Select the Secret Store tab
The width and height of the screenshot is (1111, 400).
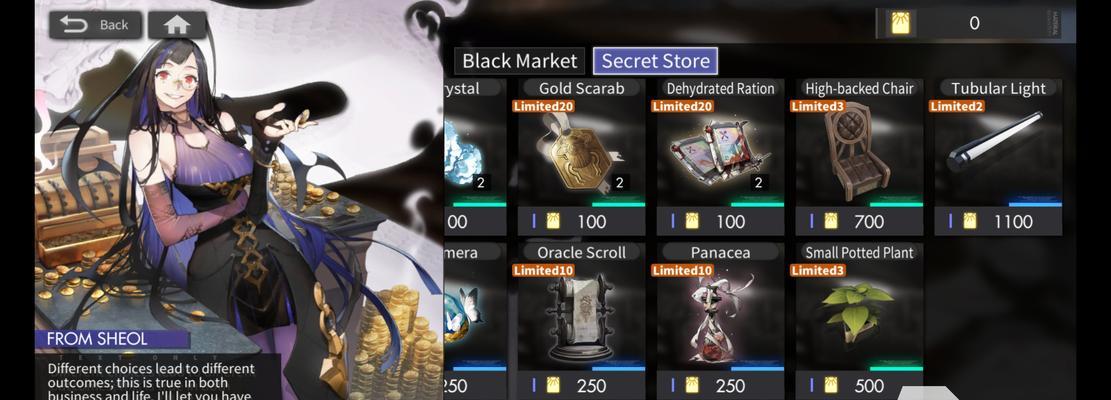pyautogui.click(x=655, y=61)
